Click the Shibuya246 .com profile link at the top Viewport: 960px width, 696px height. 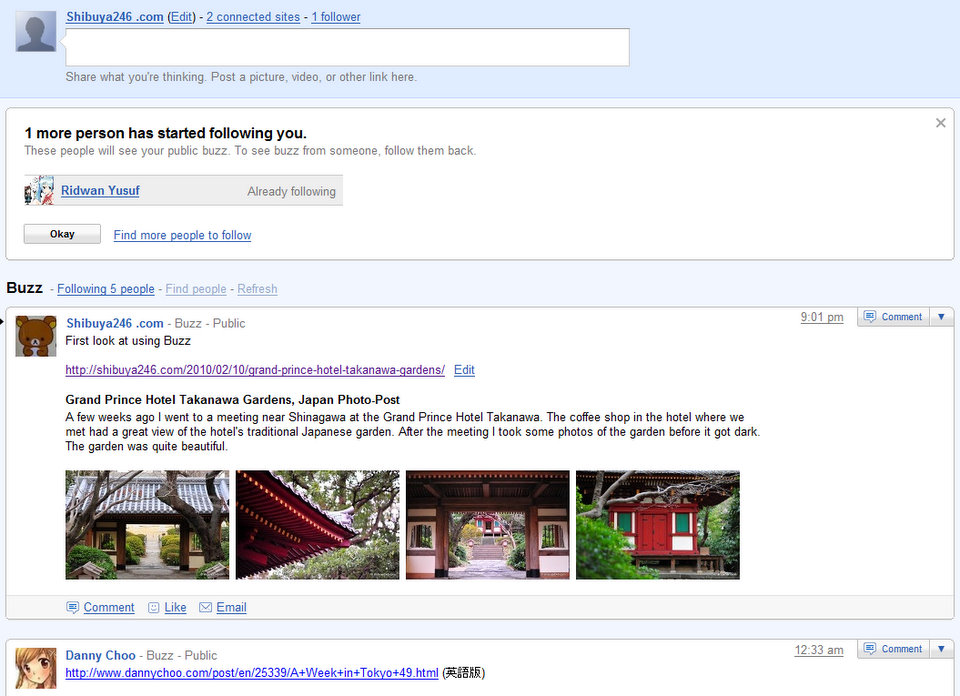(114, 17)
